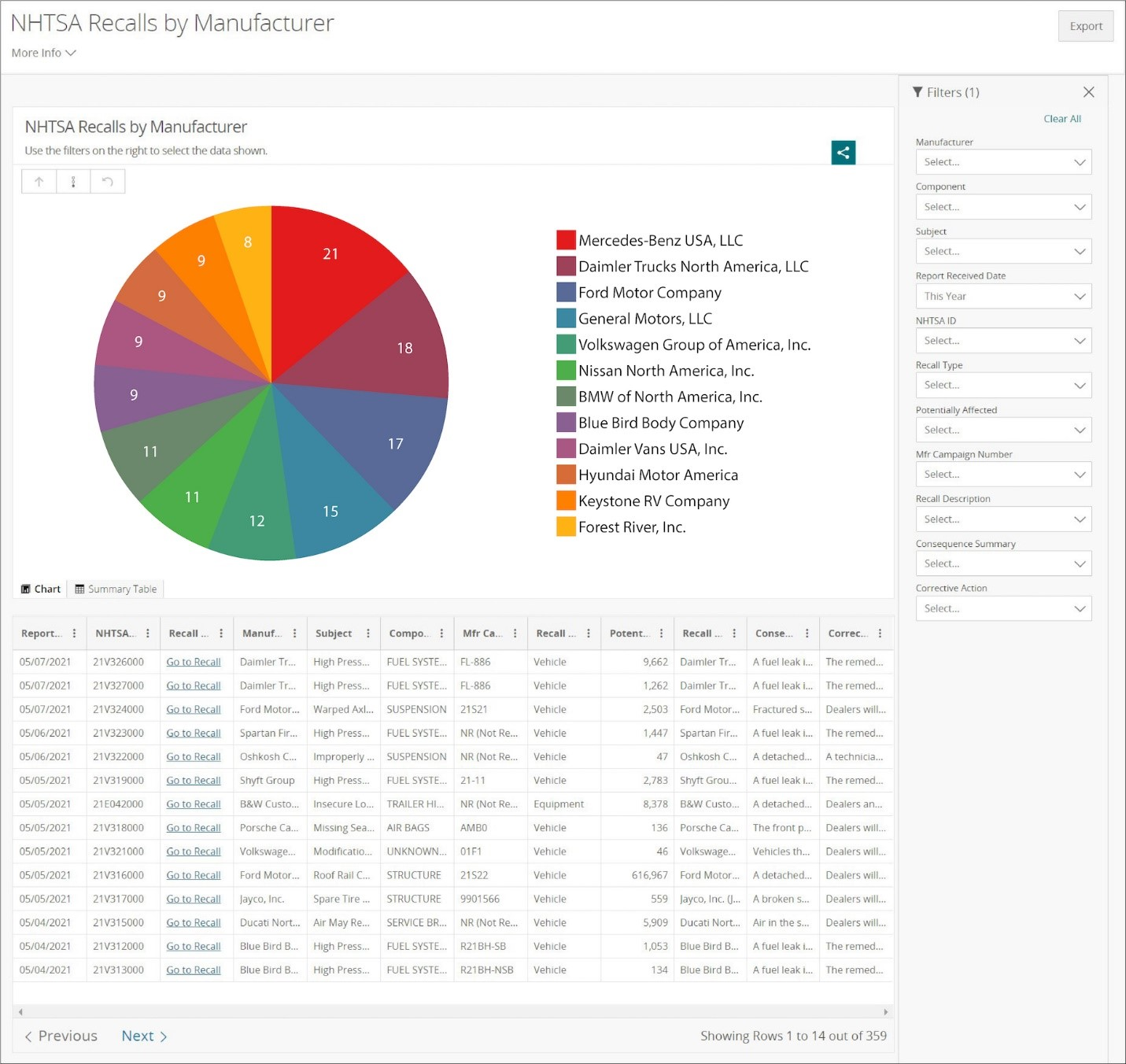Switch to the Summary Table view
This screenshot has width=1126, height=1064.
(x=115, y=589)
